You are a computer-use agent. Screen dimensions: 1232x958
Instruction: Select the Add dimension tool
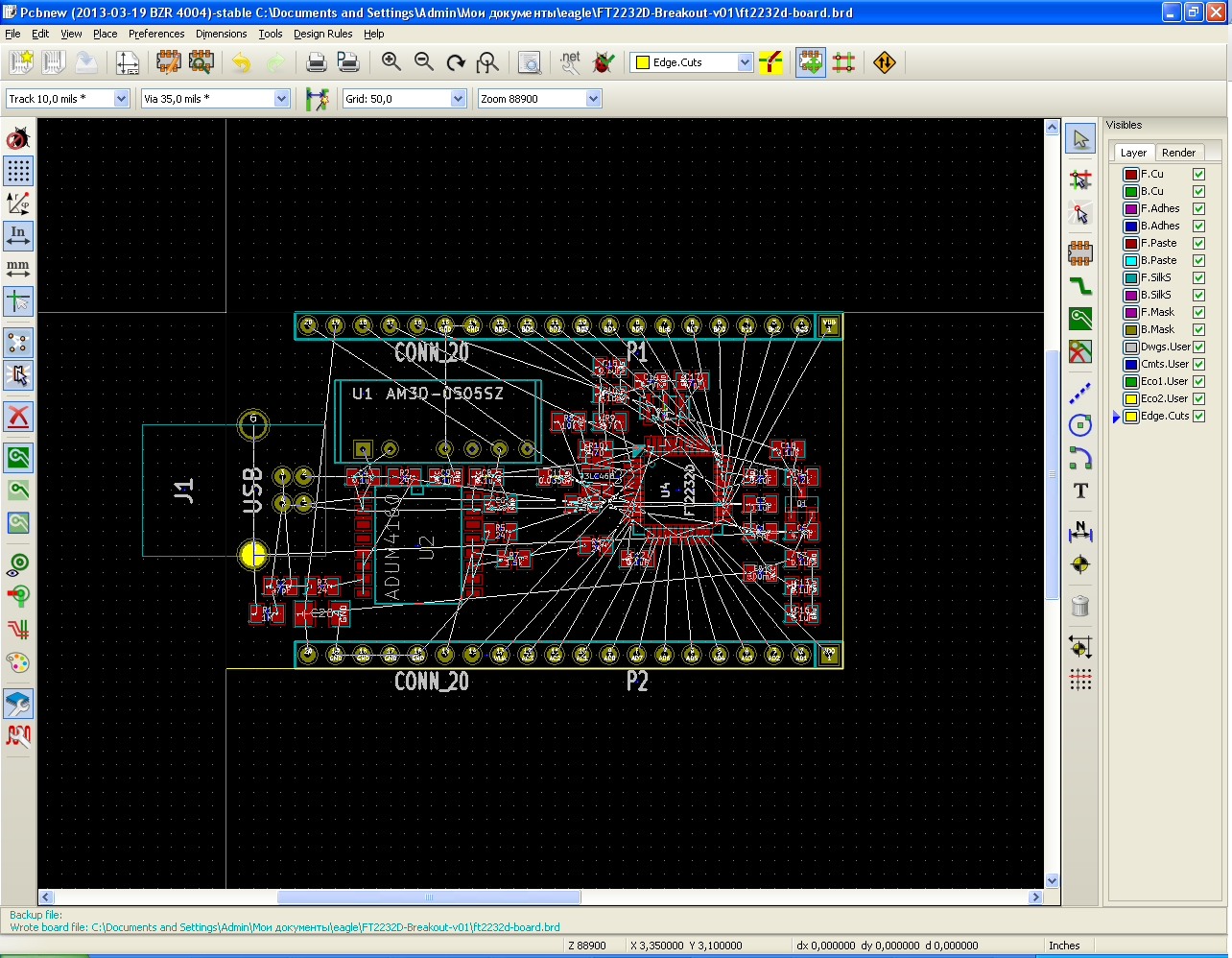pos(1080,531)
